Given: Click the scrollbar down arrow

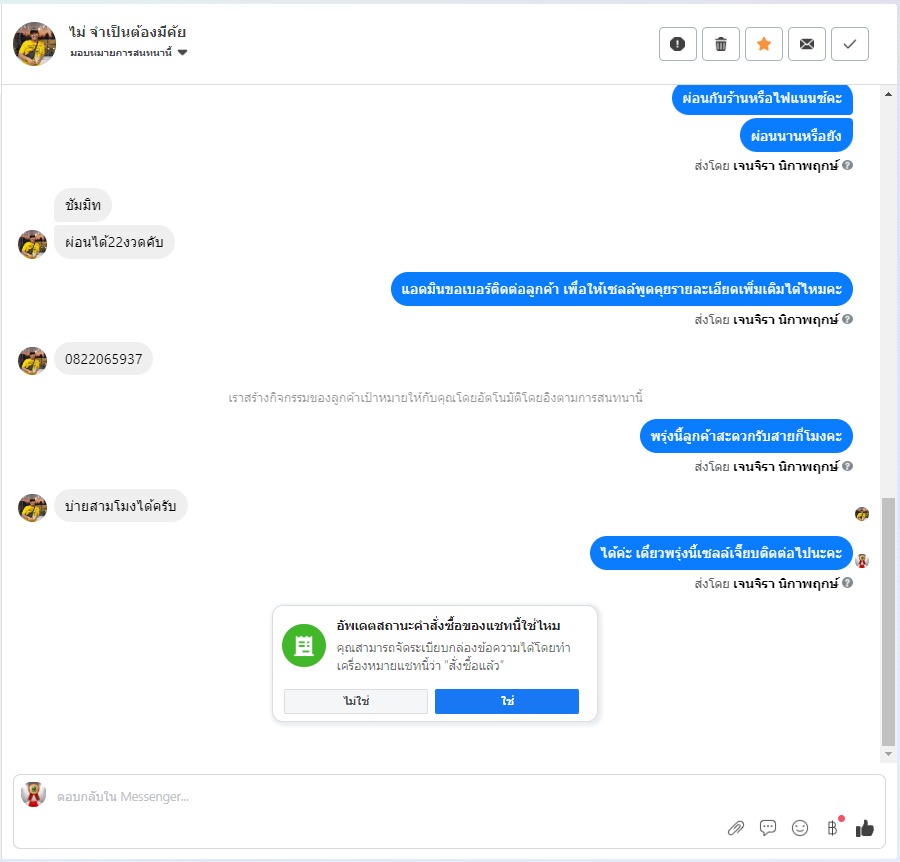Looking at the screenshot, I should click(x=888, y=754).
